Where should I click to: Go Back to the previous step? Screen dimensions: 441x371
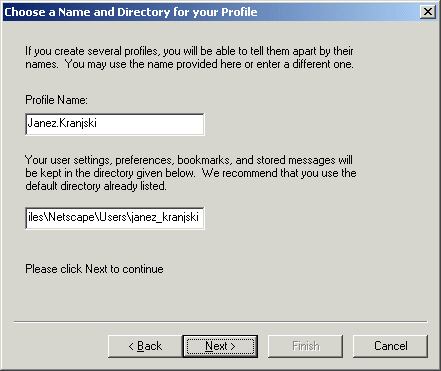(x=145, y=346)
